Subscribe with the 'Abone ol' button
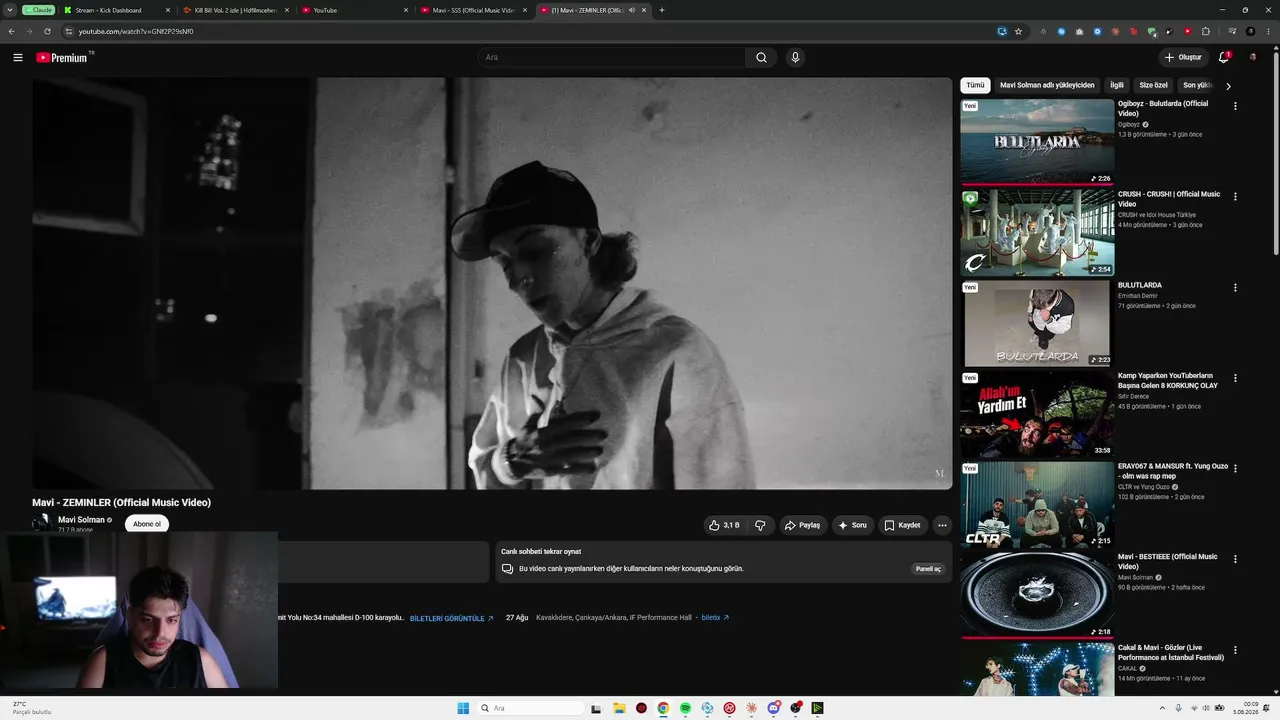 [x=147, y=524]
